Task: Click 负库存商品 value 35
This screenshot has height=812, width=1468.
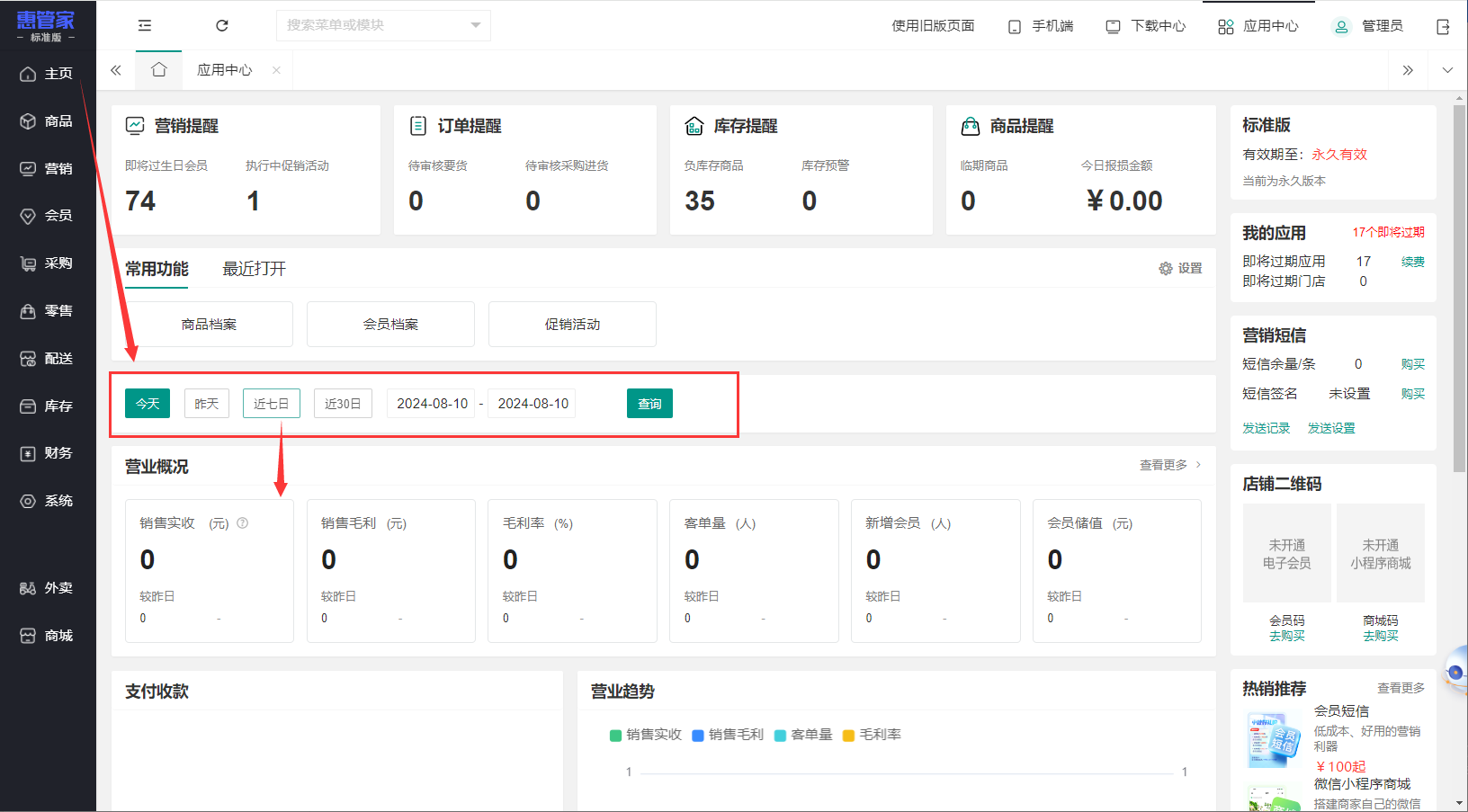Action: tap(700, 201)
